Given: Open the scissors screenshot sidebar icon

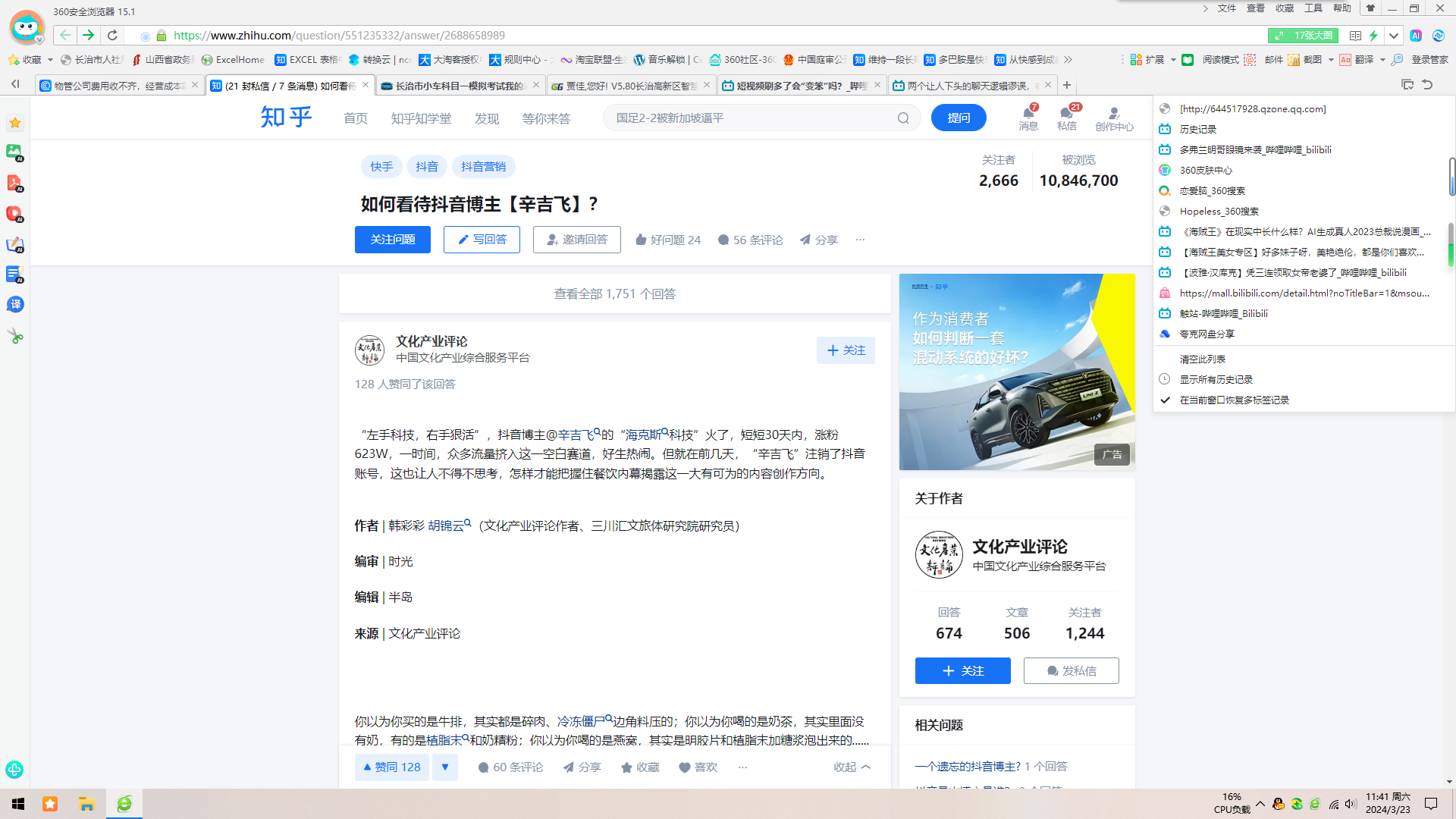Looking at the screenshot, I should click(14, 336).
